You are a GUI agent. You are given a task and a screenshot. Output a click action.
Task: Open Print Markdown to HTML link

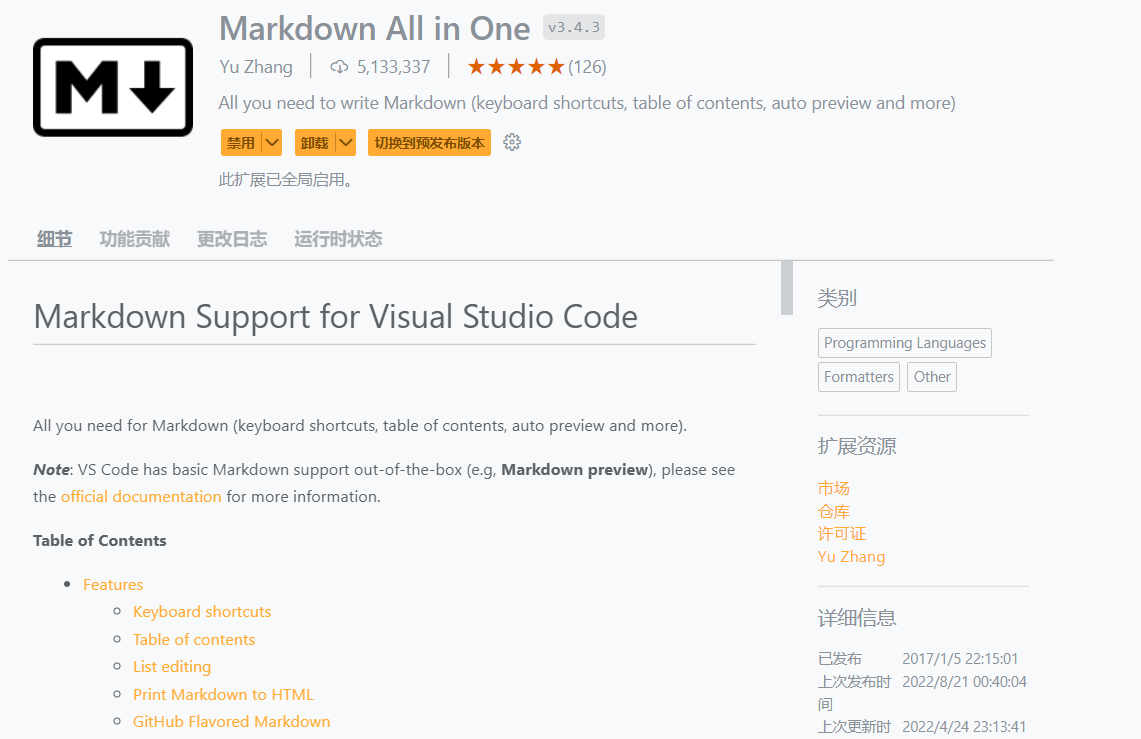point(223,695)
